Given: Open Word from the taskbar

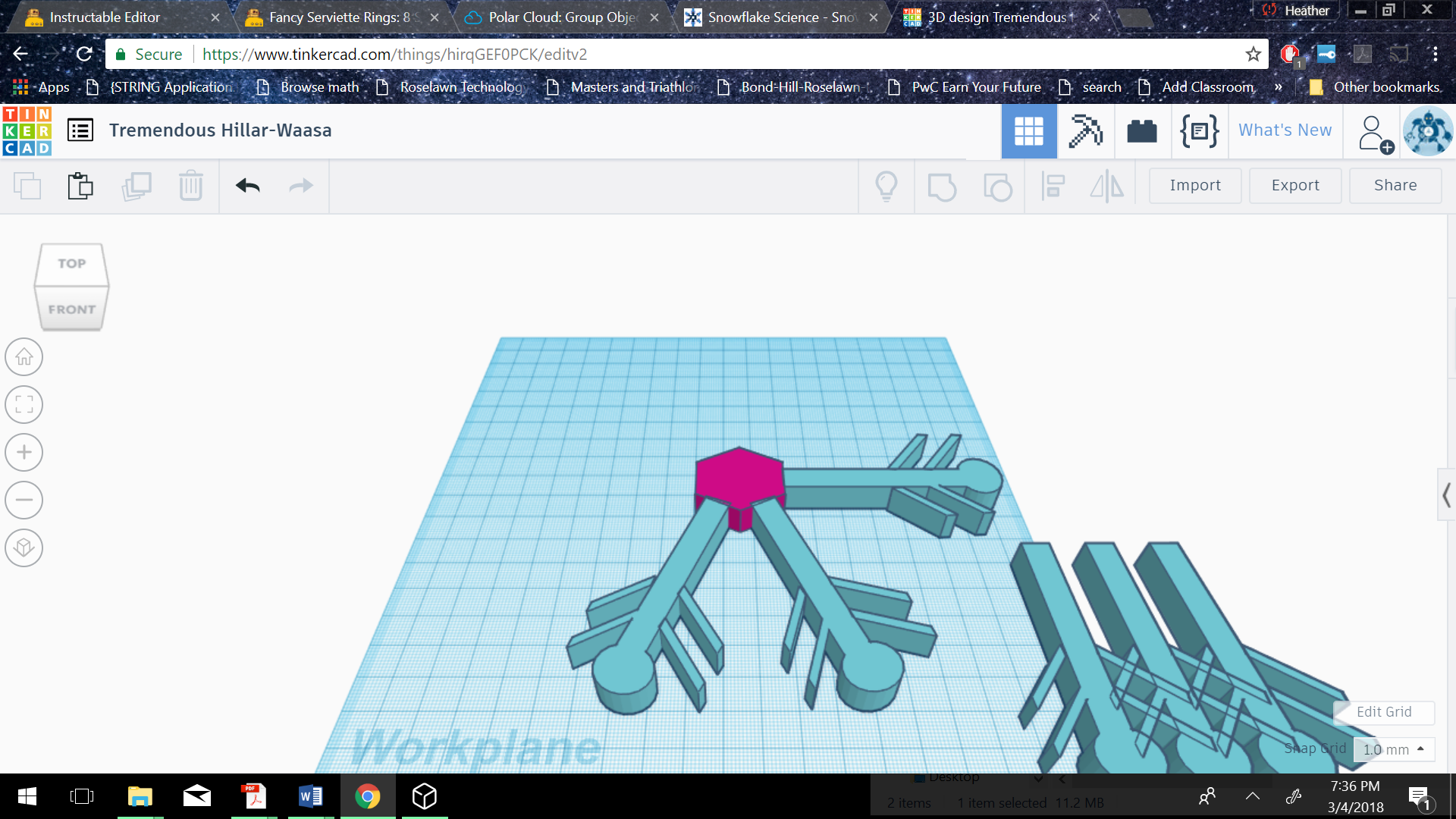Looking at the screenshot, I should click(x=311, y=796).
